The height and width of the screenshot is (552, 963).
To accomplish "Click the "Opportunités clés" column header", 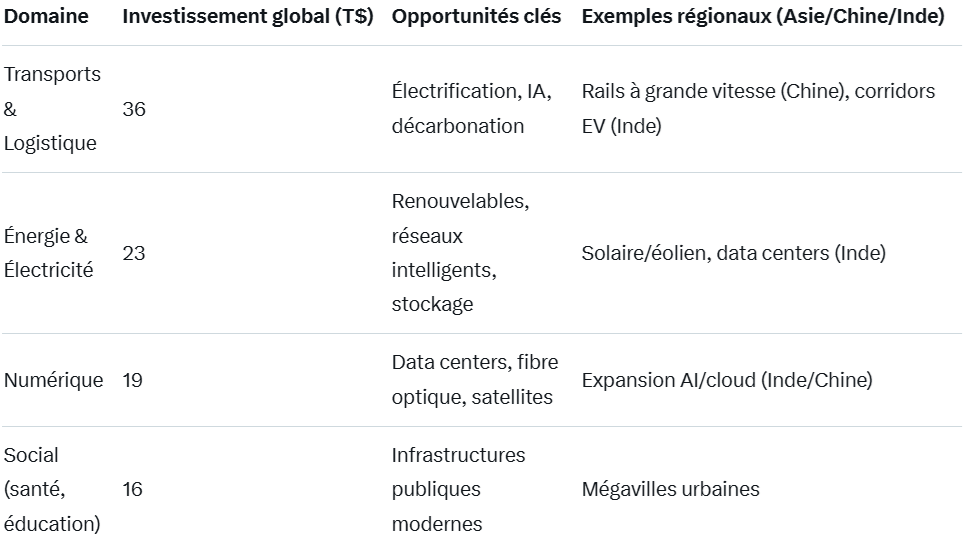I will click(476, 17).
